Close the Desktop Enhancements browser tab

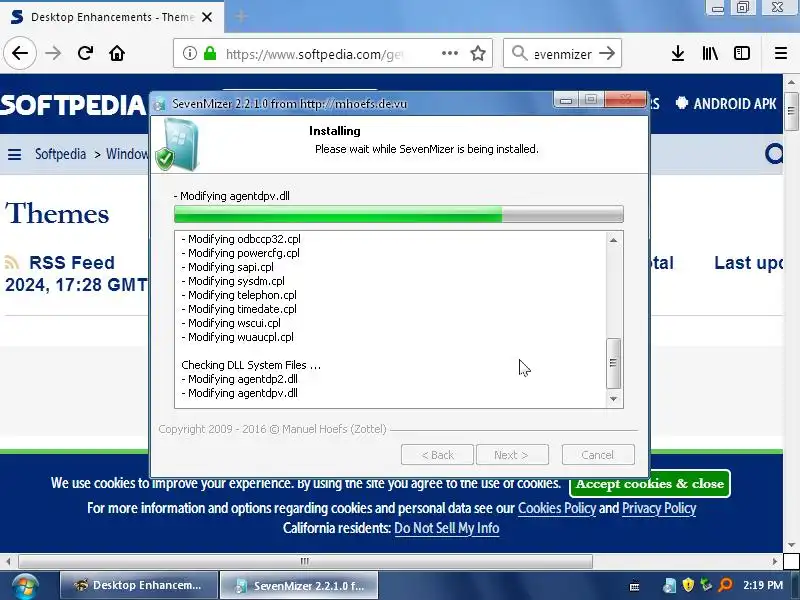coord(207,17)
